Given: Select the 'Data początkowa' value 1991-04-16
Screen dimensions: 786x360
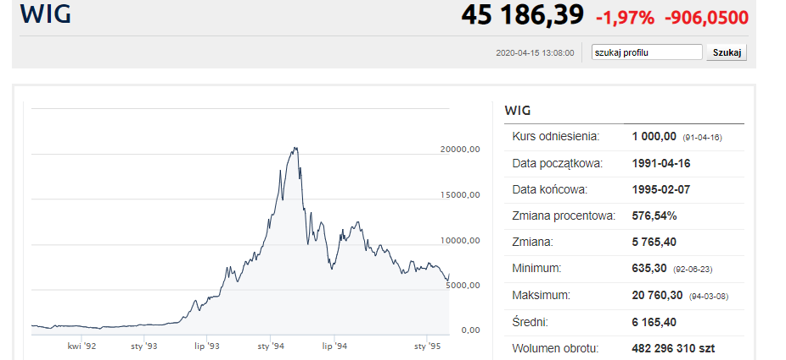Looking at the screenshot, I should point(661,163).
